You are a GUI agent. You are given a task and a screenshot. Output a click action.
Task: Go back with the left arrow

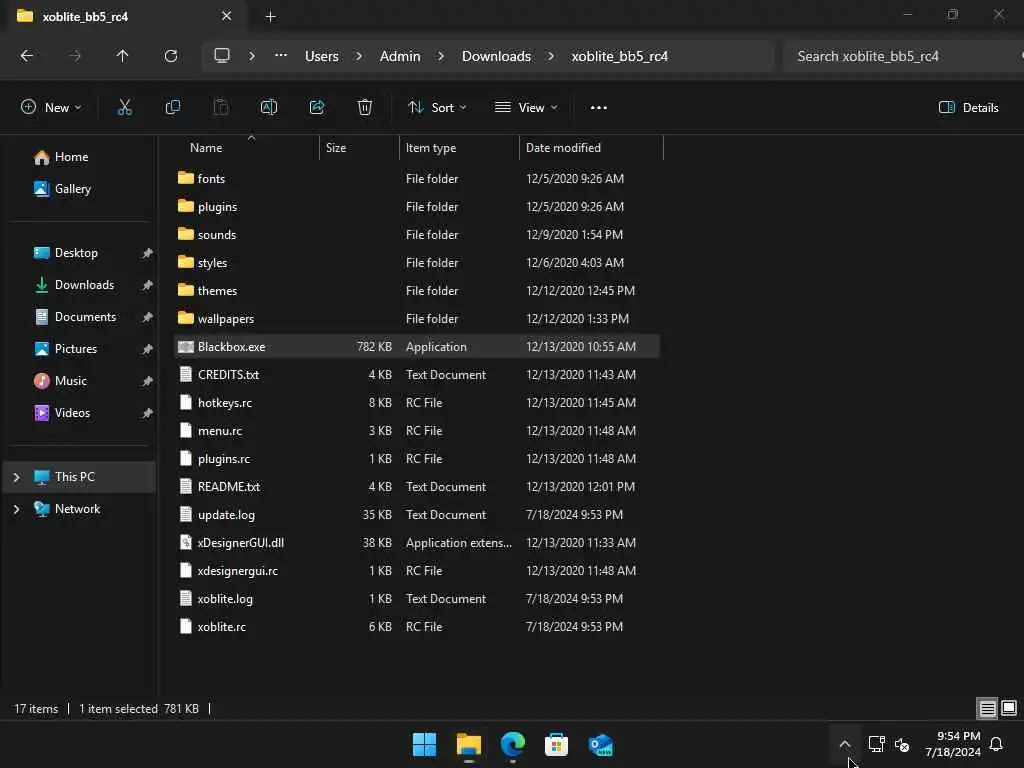[27, 56]
